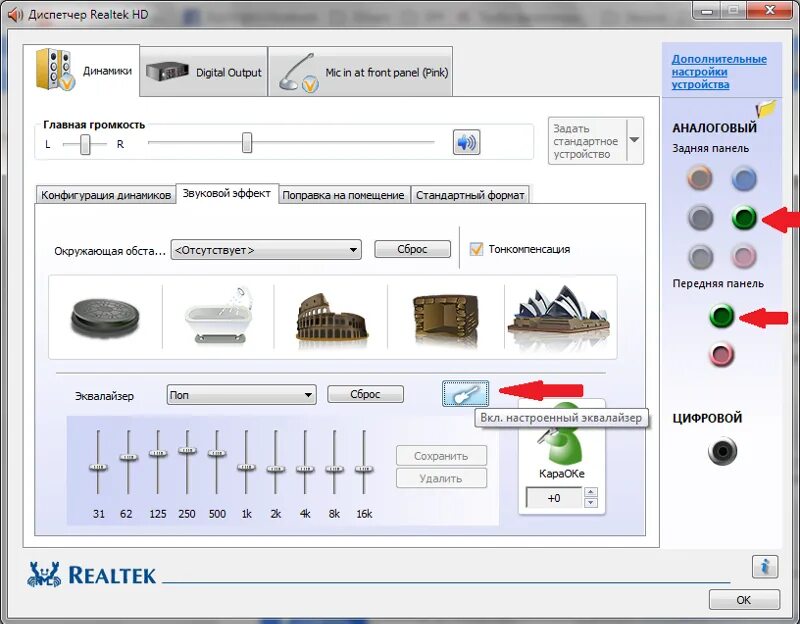Click the 8k equalizer slider
800x624 pixels.
[335, 468]
